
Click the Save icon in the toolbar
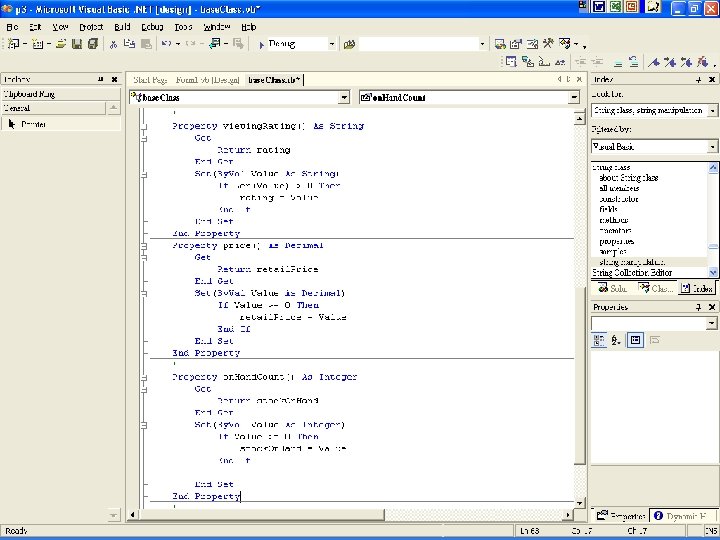(78, 44)
